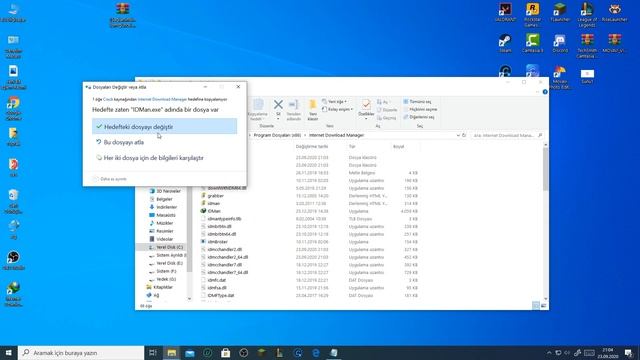Open Task View from taskbar

click(153, 353)
